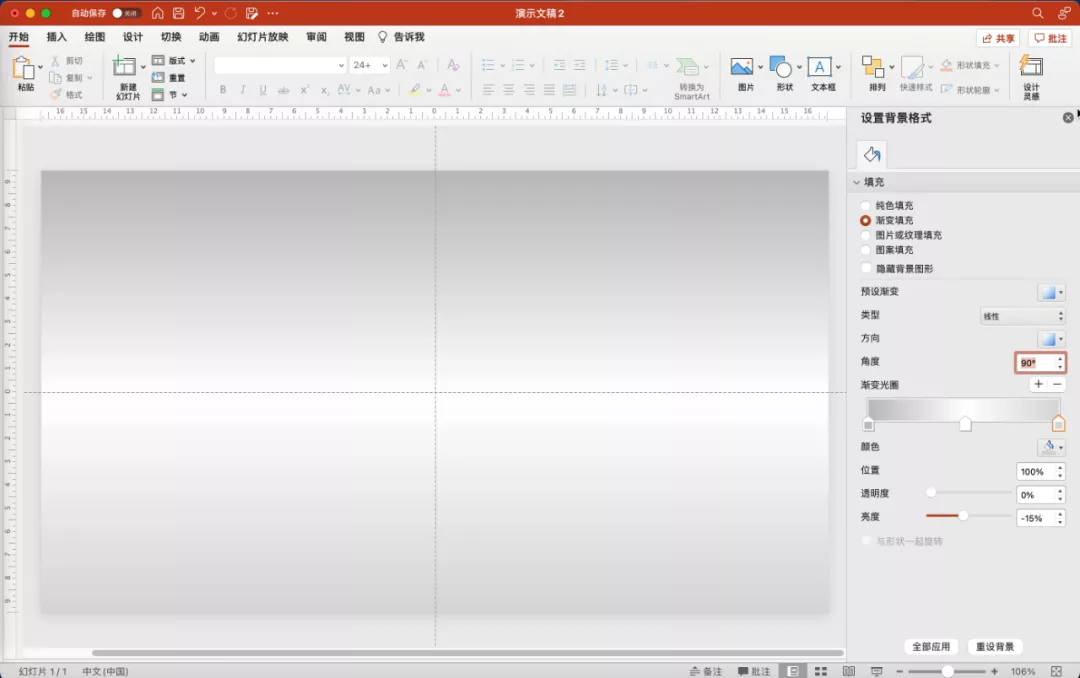Select 图片或纹理填充 option
1080x678 pixels.
tap(866, 235)
